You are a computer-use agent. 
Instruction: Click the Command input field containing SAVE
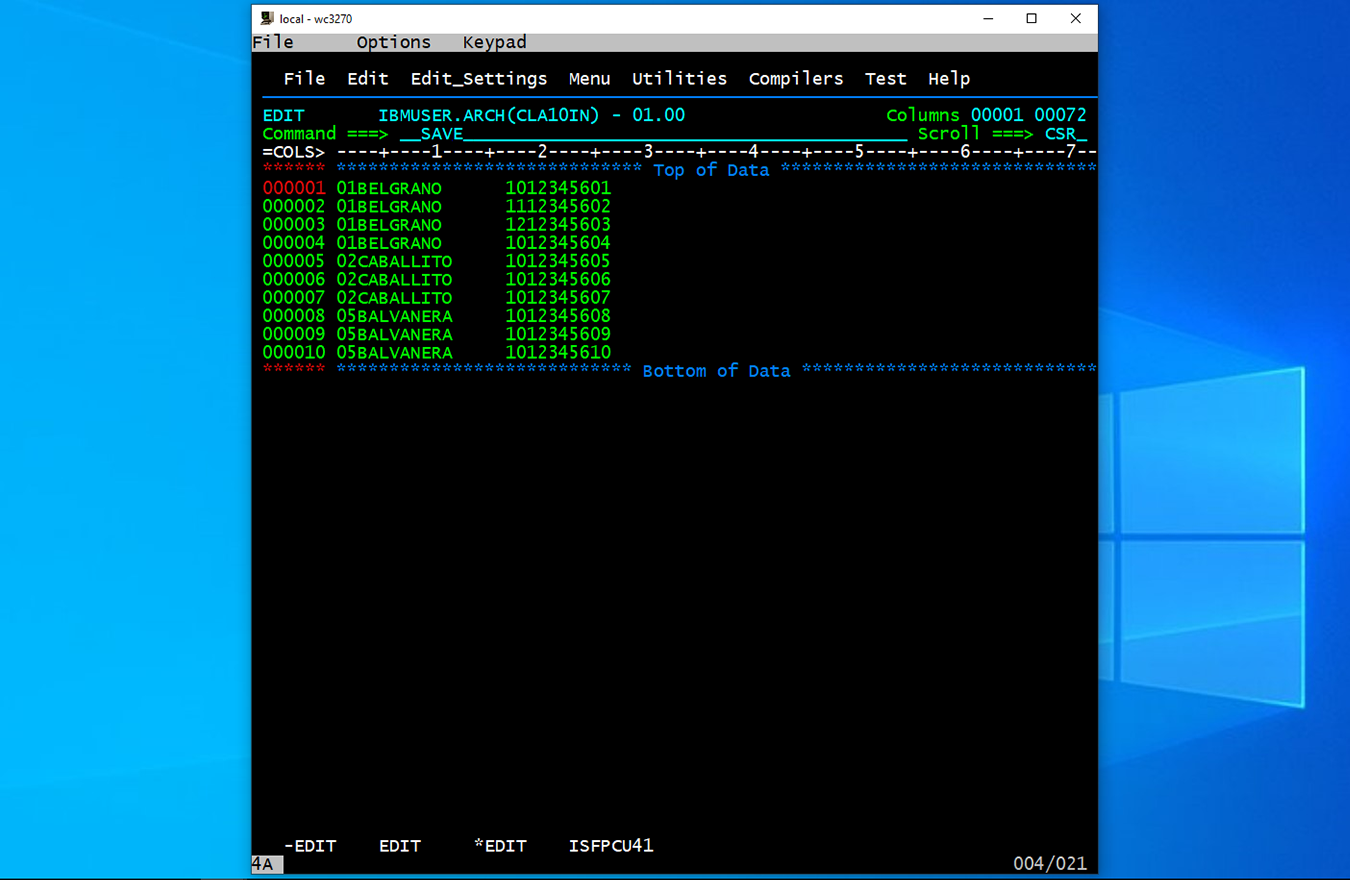[x=650, y=134]
